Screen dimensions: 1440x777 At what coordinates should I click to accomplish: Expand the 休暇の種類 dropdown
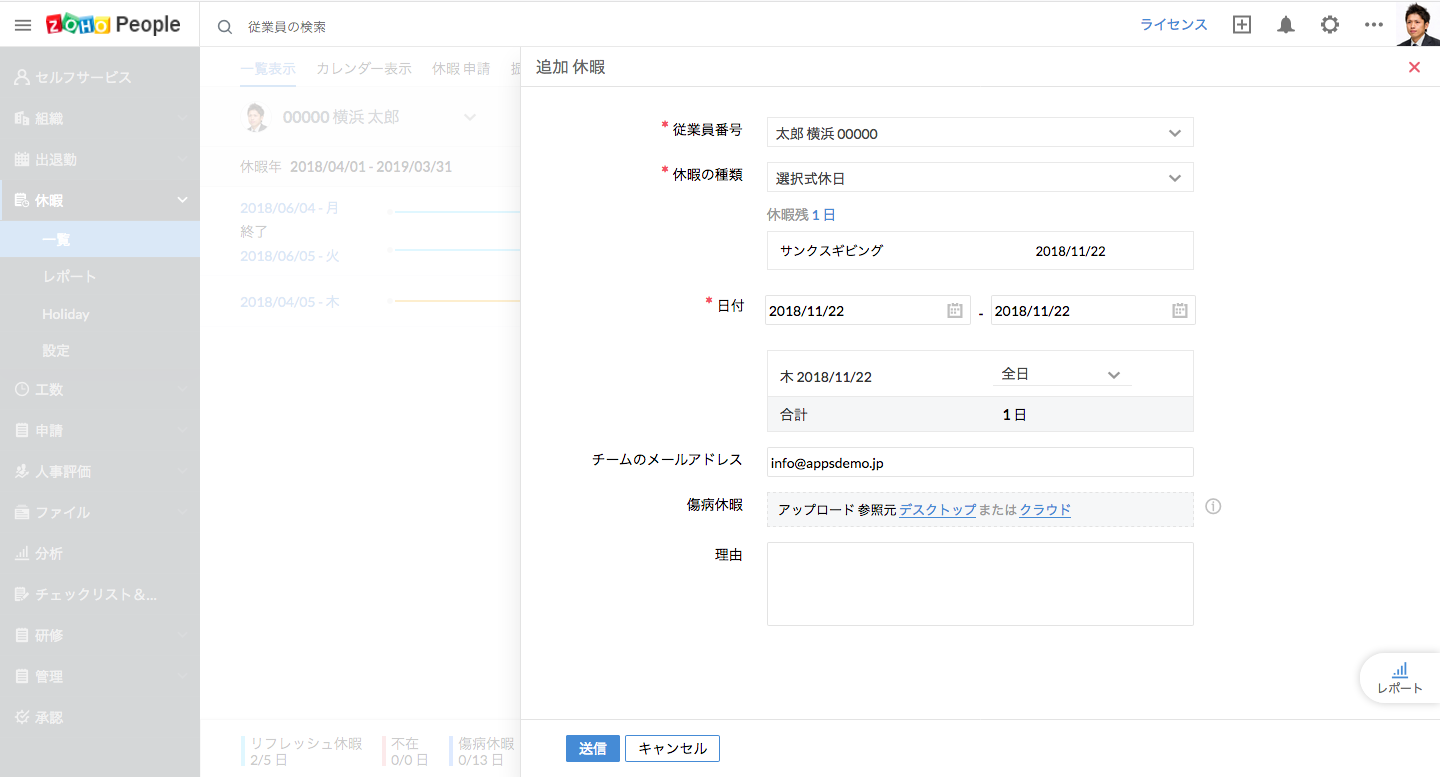(x=1174, y=178)
